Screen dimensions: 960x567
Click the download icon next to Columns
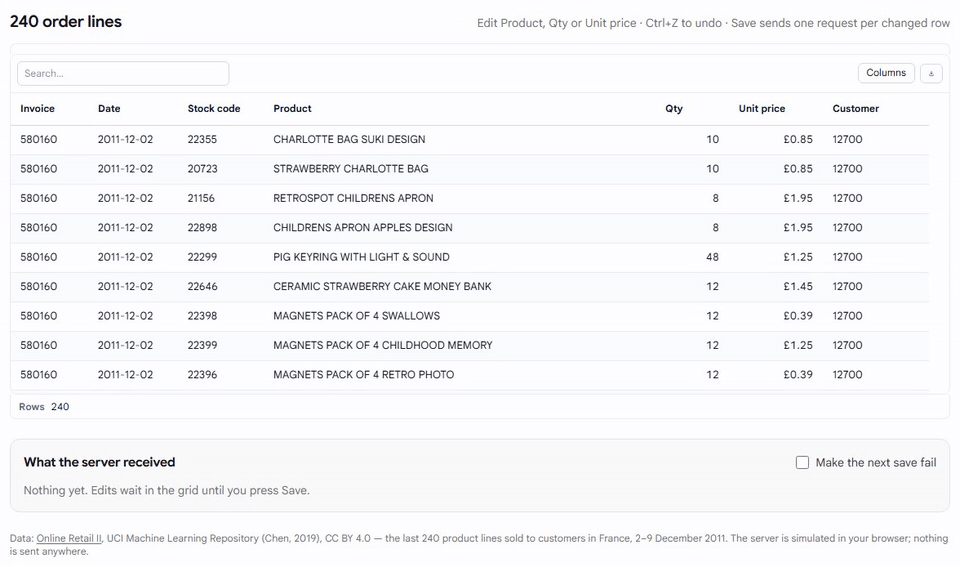tap(931, 73)
